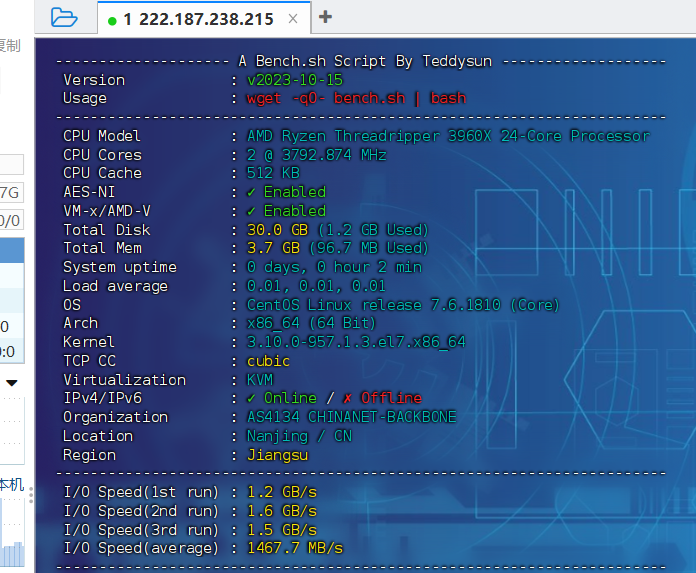Image resolution: width=696 pixels, height=573 pixels.
Task: Click the location value Nanjing / CN
Action: 300,436
